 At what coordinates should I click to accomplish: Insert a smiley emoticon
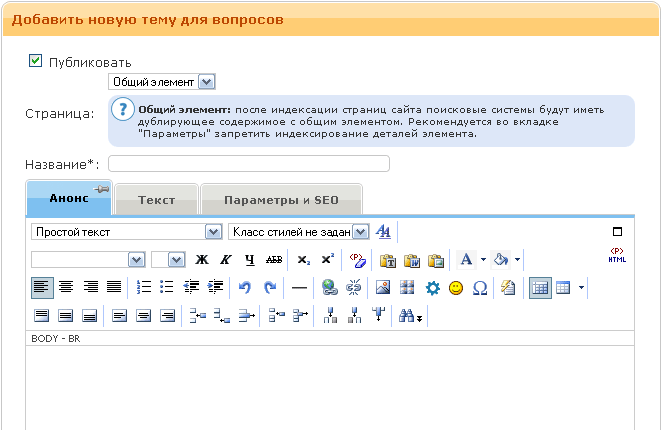(x=456, y=288)
